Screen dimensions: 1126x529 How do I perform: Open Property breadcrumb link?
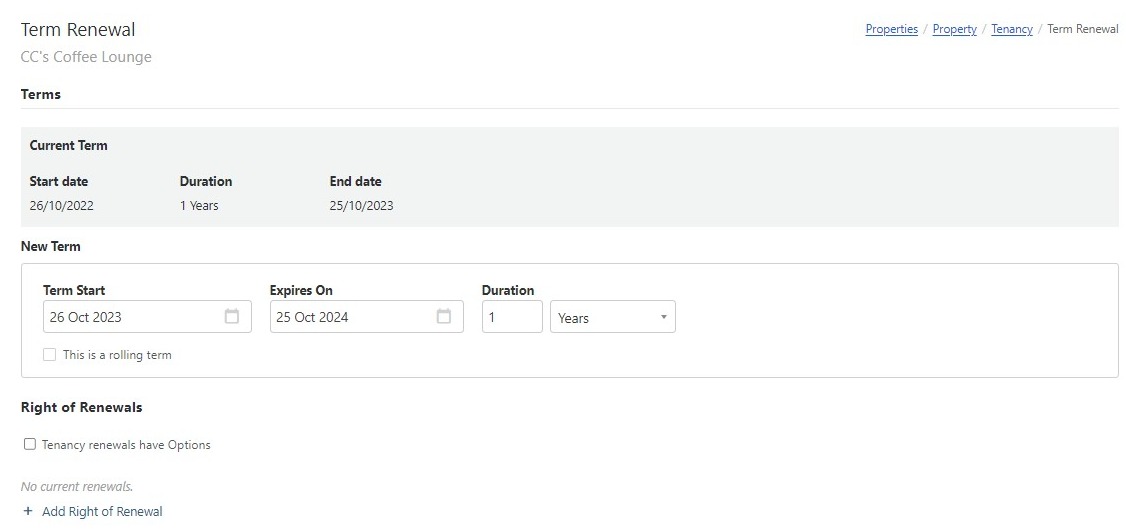954,29
